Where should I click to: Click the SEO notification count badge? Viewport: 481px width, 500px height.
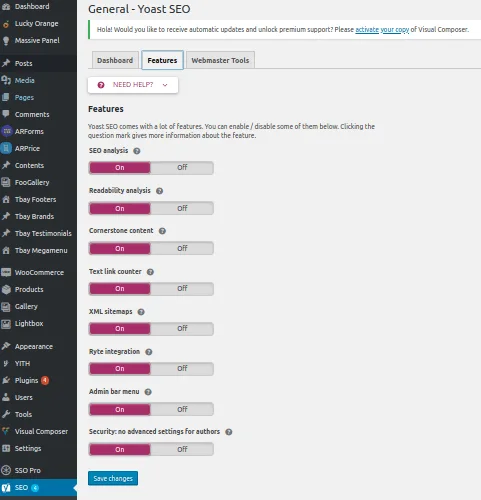click(x=35, y=488)
